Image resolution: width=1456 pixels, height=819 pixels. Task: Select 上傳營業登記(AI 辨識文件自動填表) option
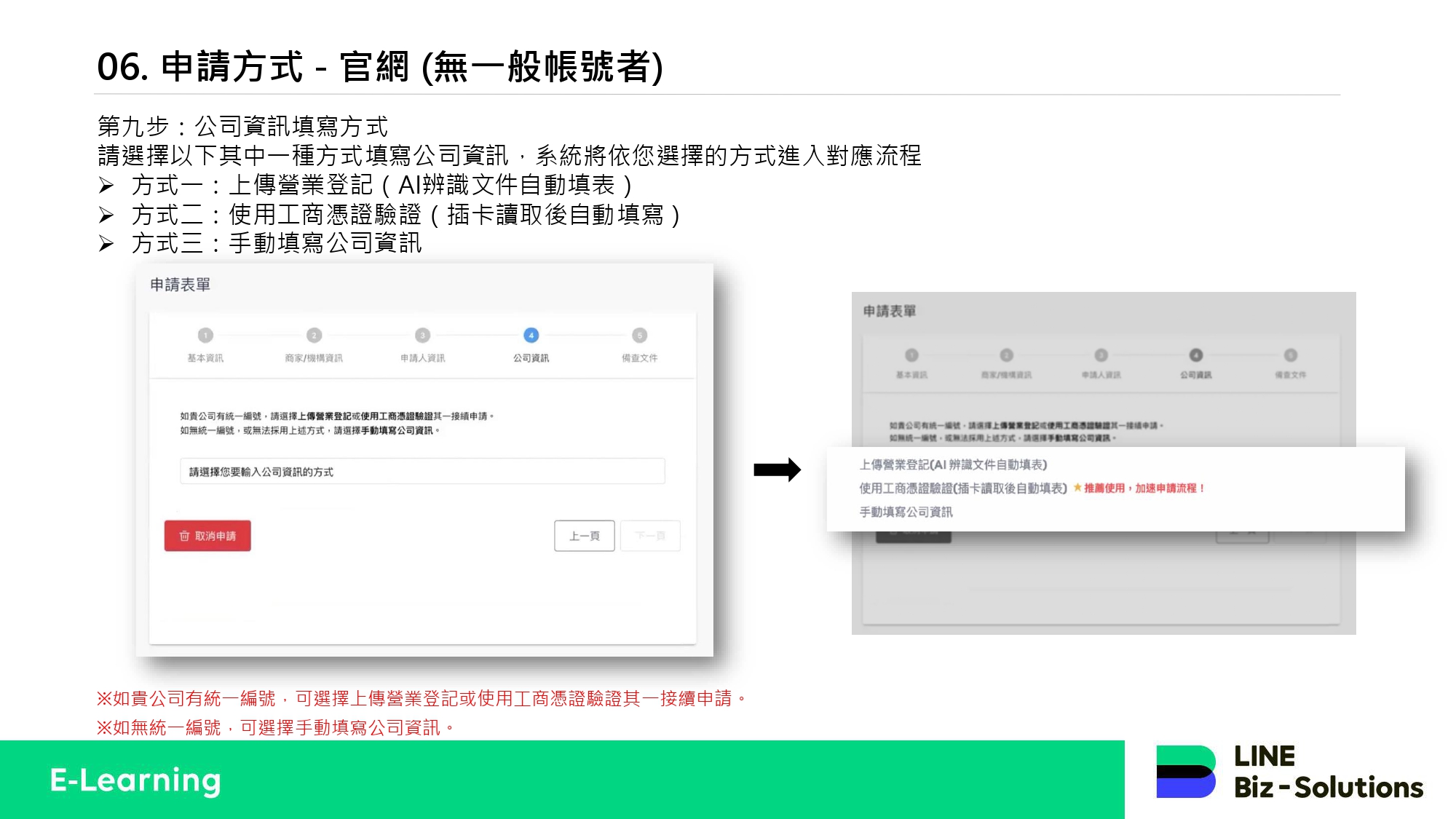pyautogui.click(x=953, y=464)
